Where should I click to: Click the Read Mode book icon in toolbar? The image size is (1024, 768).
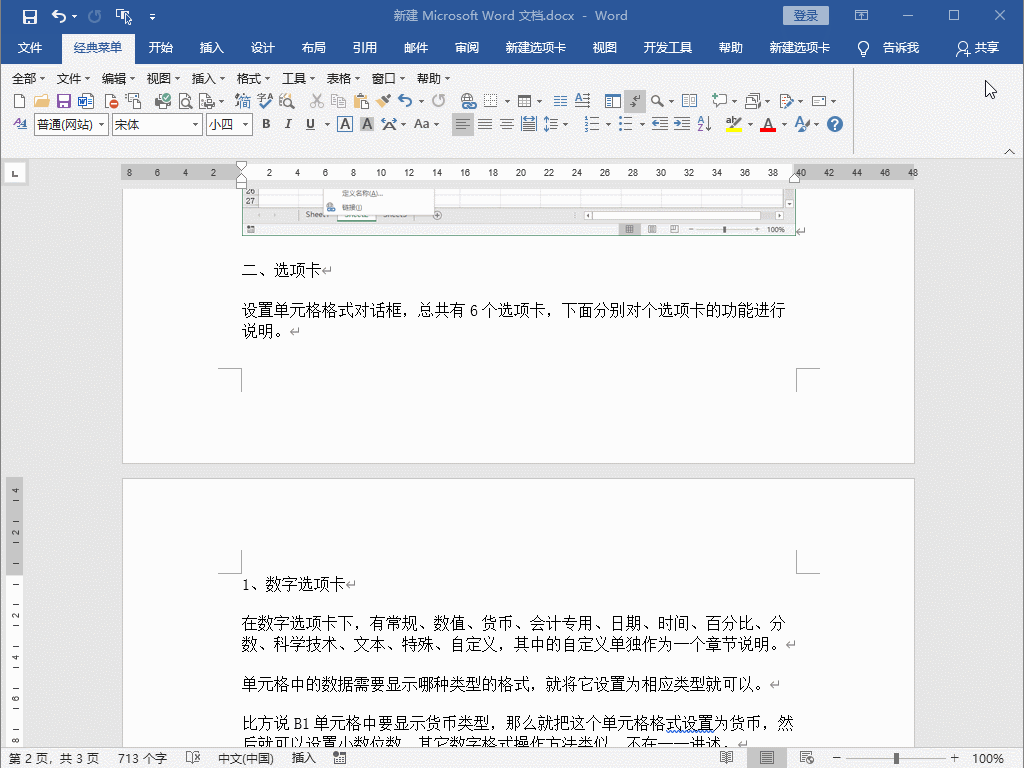coord(689,101)
